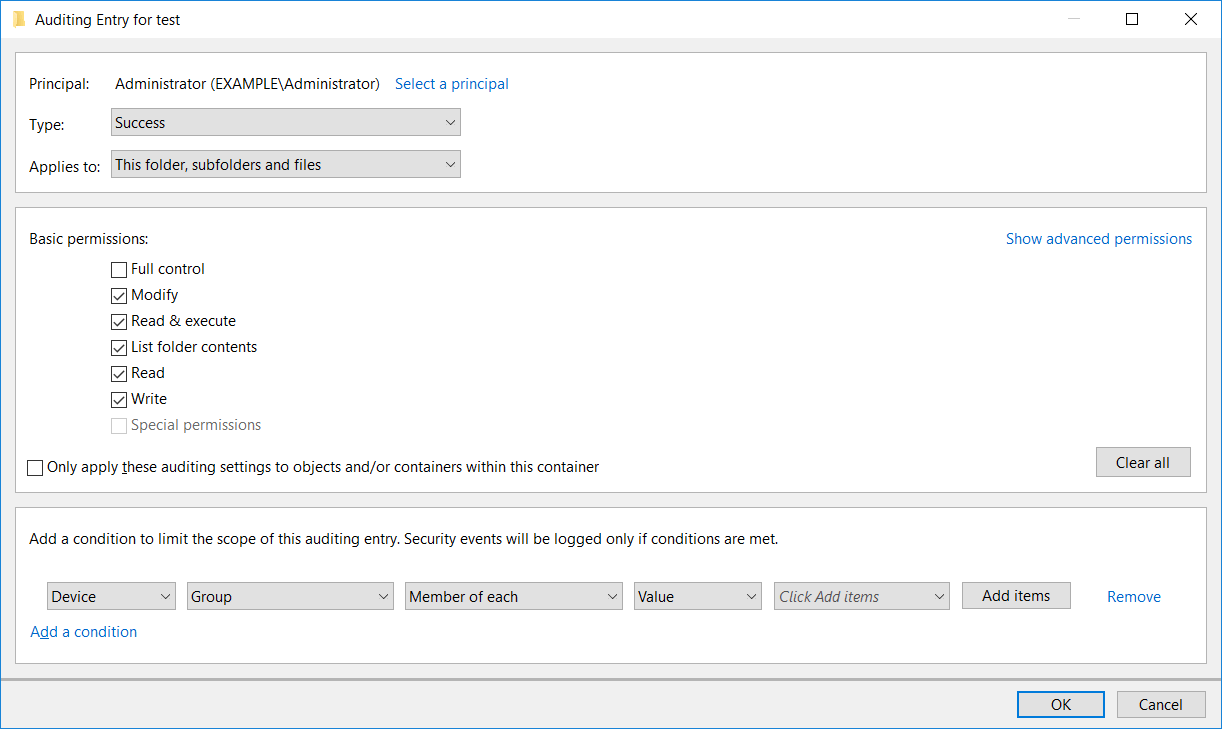Uncheck the Modify permission
The height and width of the screenshot is (729, 1222).
(x=119, y=295)
